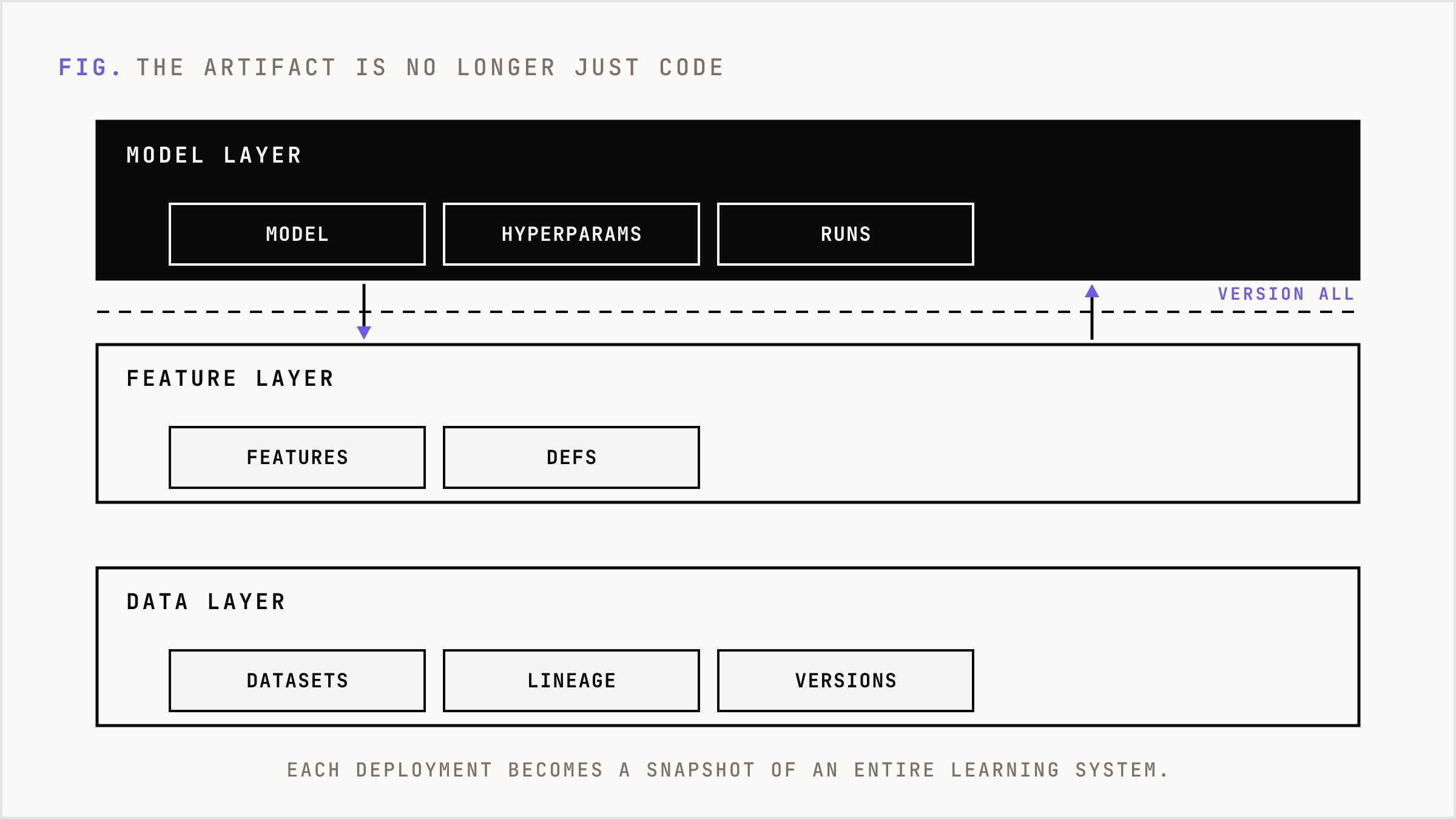
Task: Click the DEFS box
Action: (571, 457)
